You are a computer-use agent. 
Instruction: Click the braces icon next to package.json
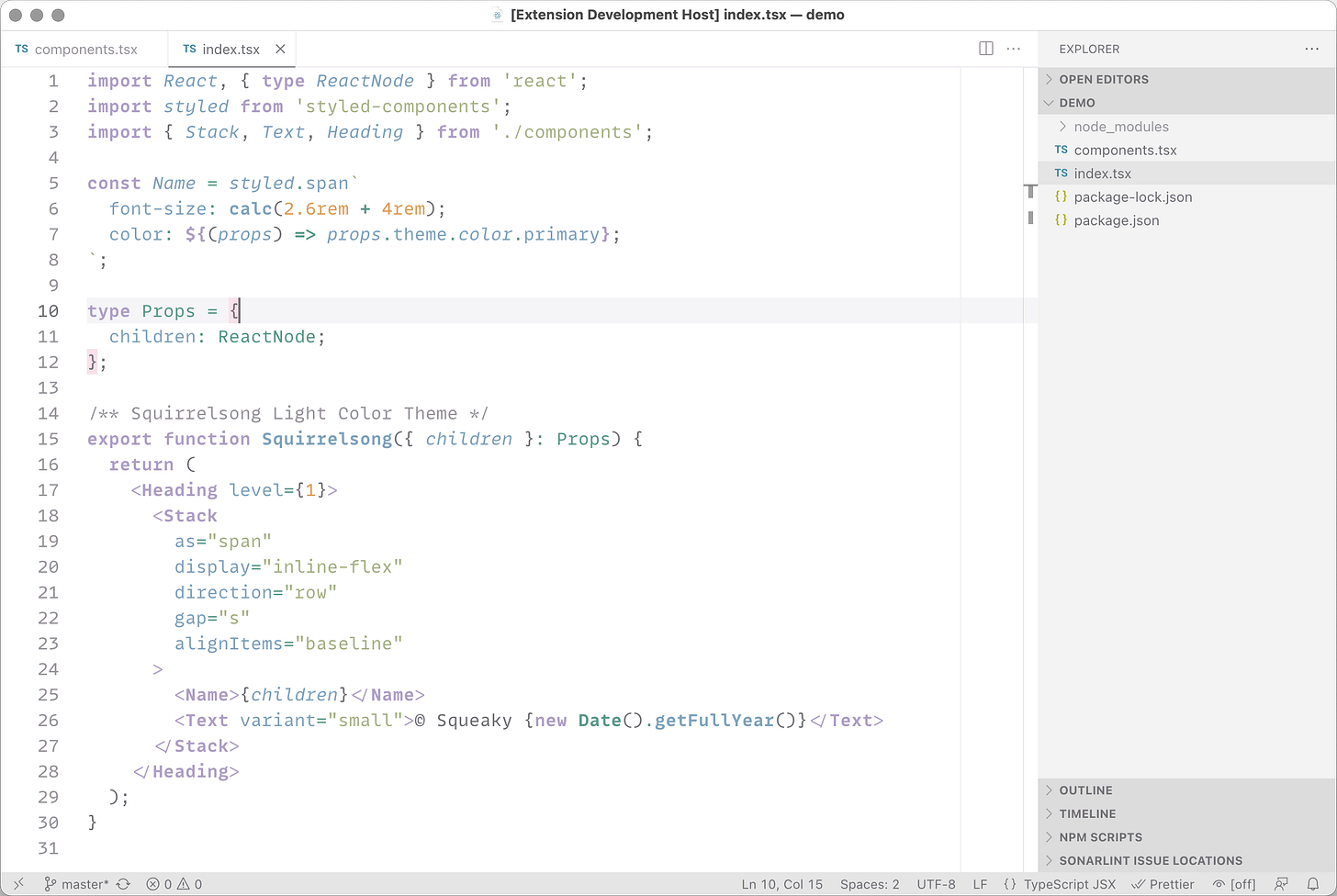1062,220
